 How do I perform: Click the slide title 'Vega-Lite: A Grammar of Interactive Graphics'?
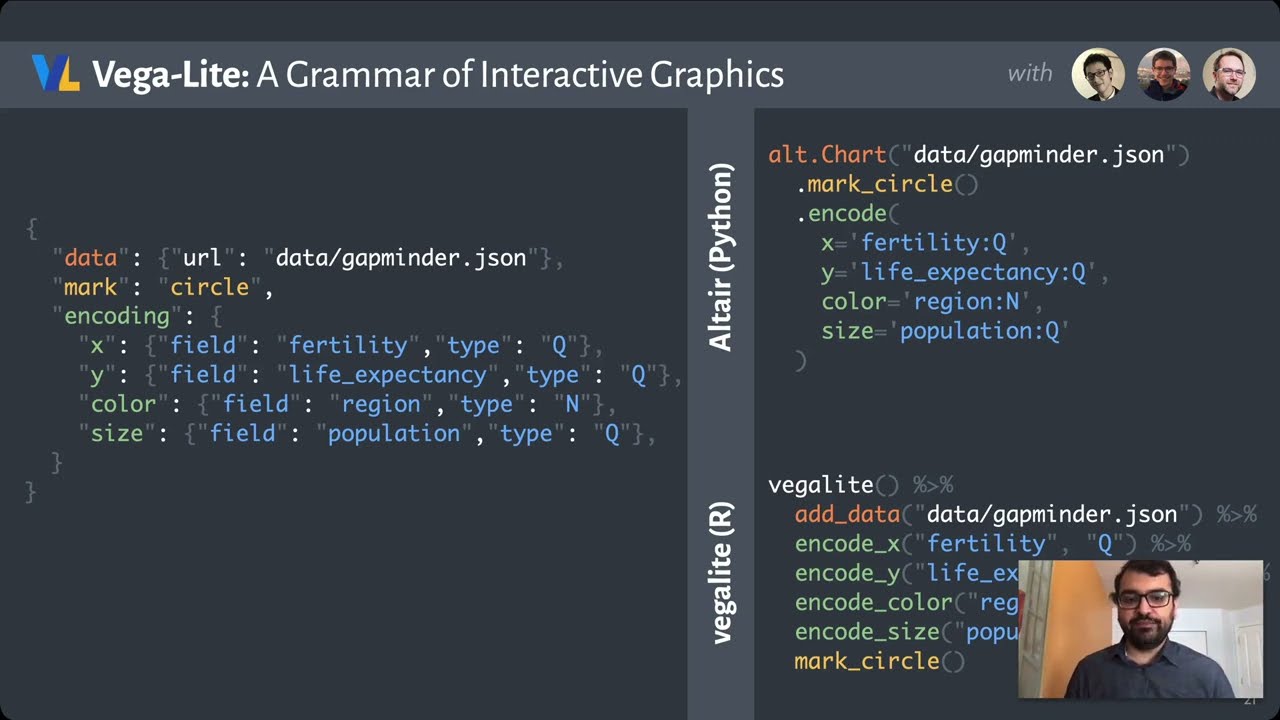point(438,75)
